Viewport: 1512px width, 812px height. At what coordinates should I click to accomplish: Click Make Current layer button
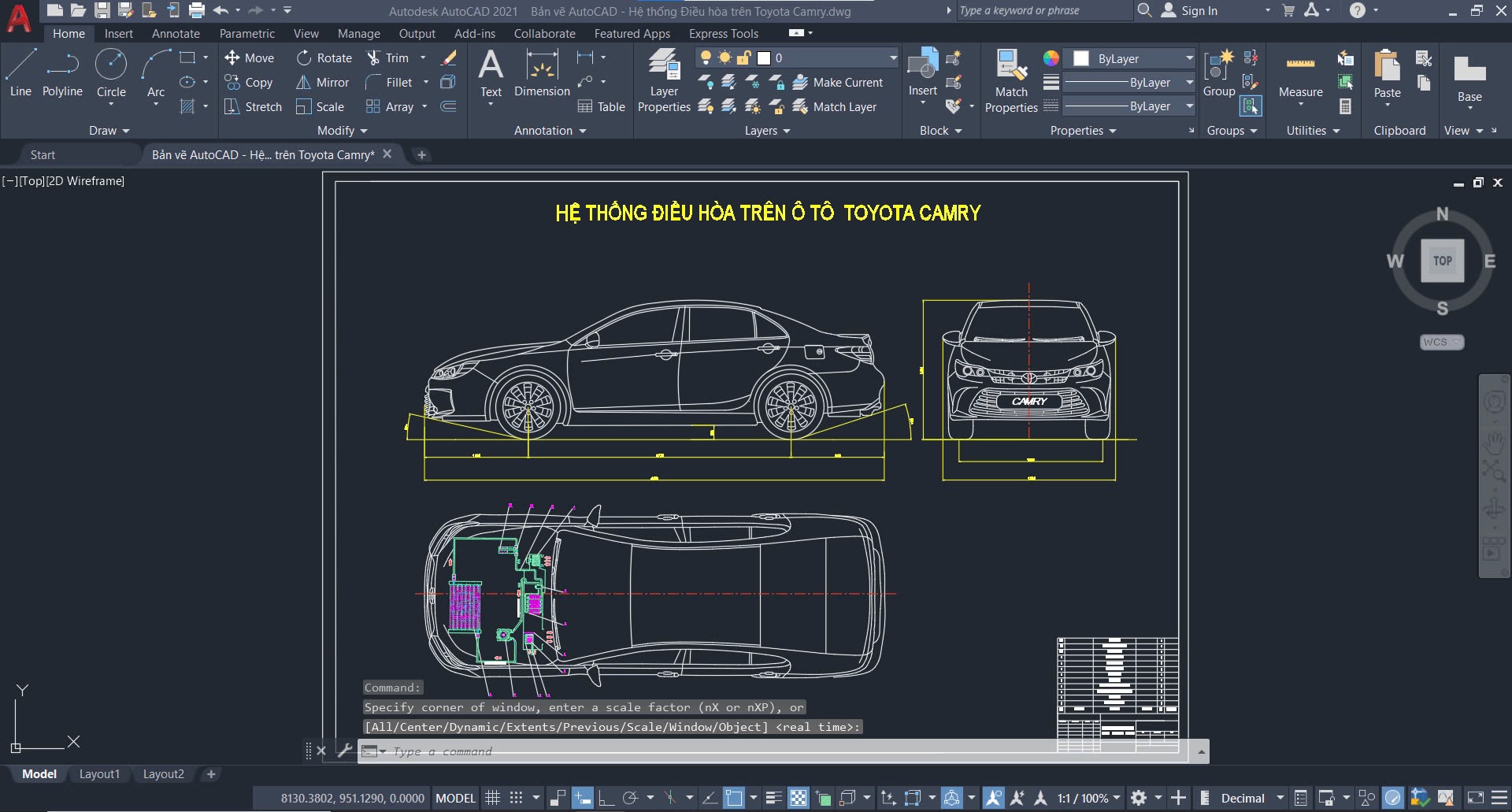838,82
